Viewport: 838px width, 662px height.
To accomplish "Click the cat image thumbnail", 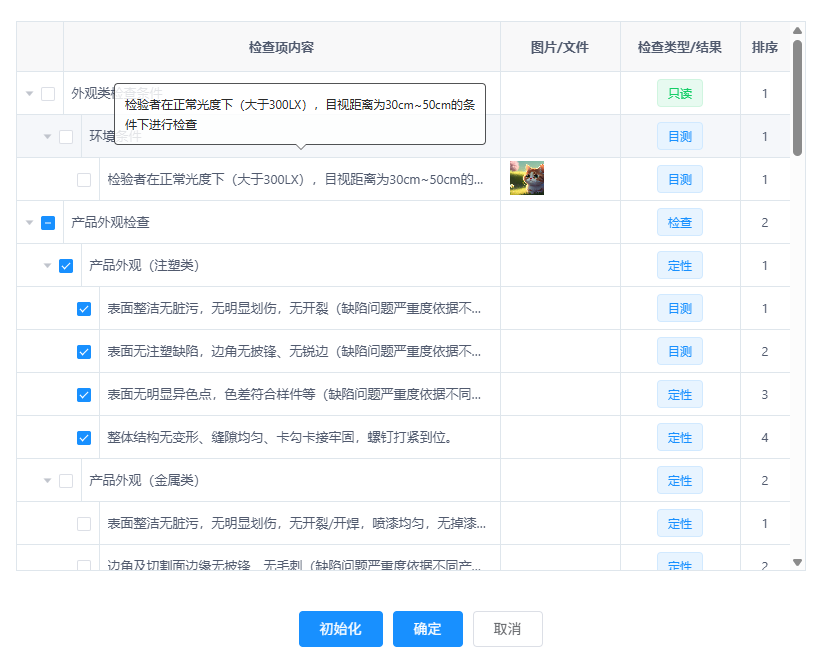I will pos(526,179).
